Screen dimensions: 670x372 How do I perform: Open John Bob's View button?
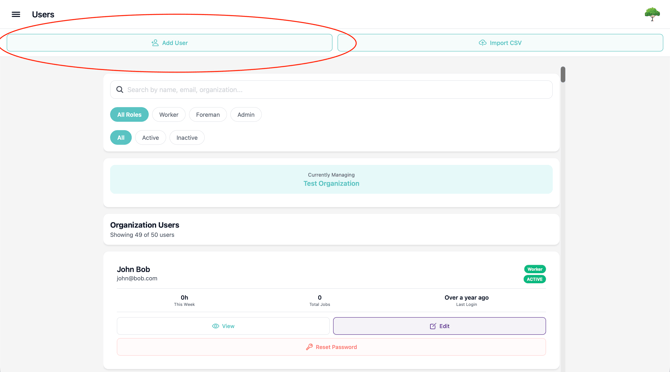223,326
